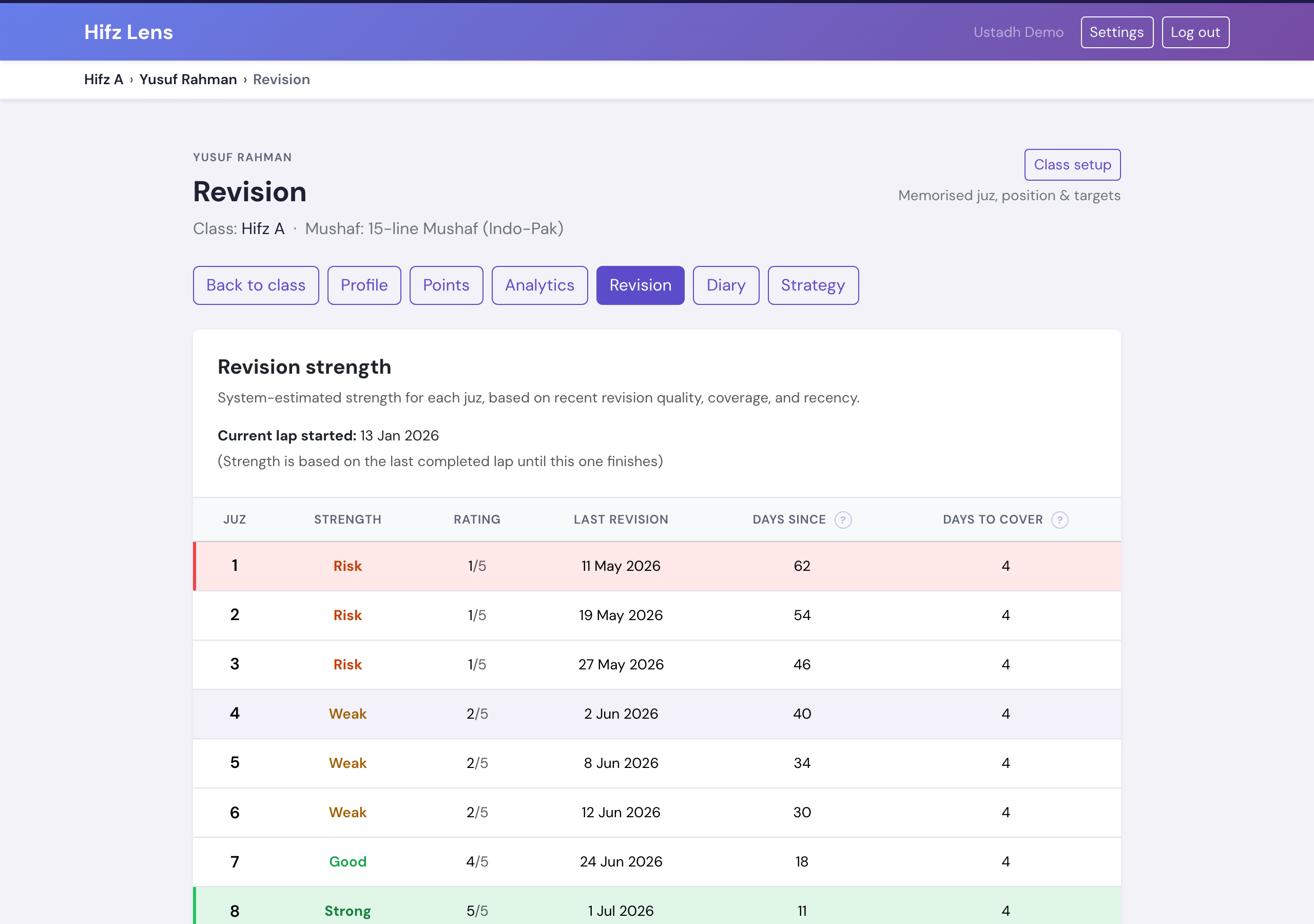Switch to the Profile tab
The image size is (1314, 924).
click(x=364, y=285)
